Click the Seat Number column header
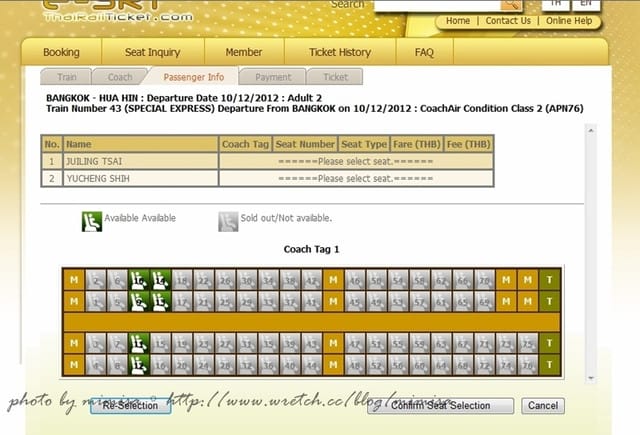Image resolution: width=640 pixels, height=435 pixels. pos(305,144)
